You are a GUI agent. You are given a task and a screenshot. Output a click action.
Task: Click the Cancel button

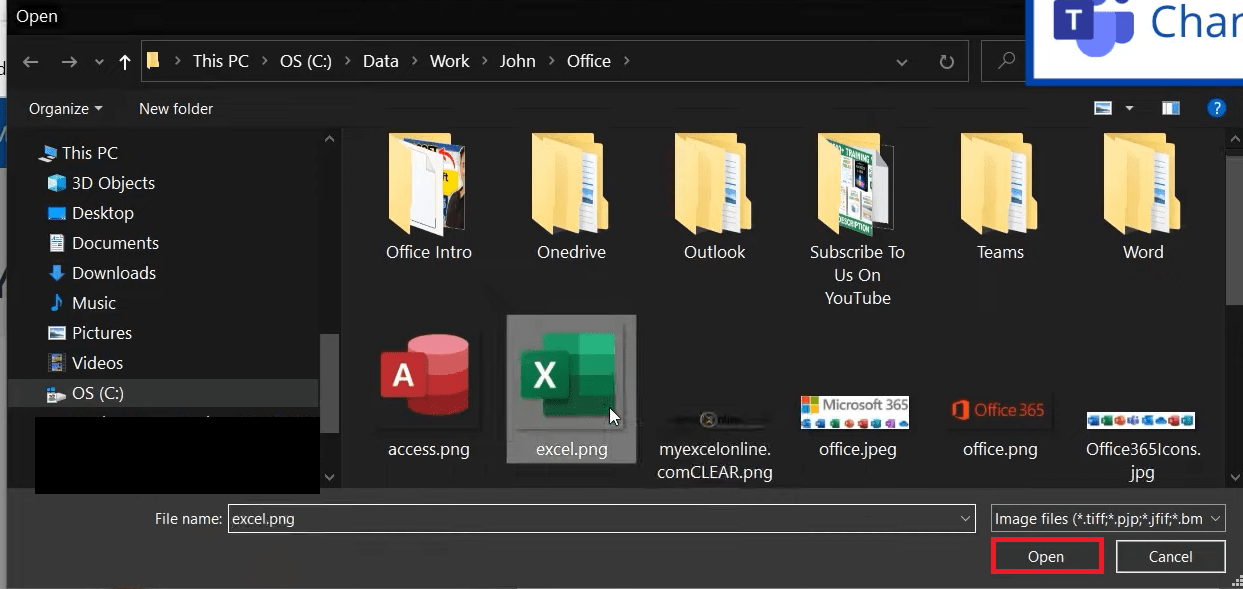coord(1170,556)
